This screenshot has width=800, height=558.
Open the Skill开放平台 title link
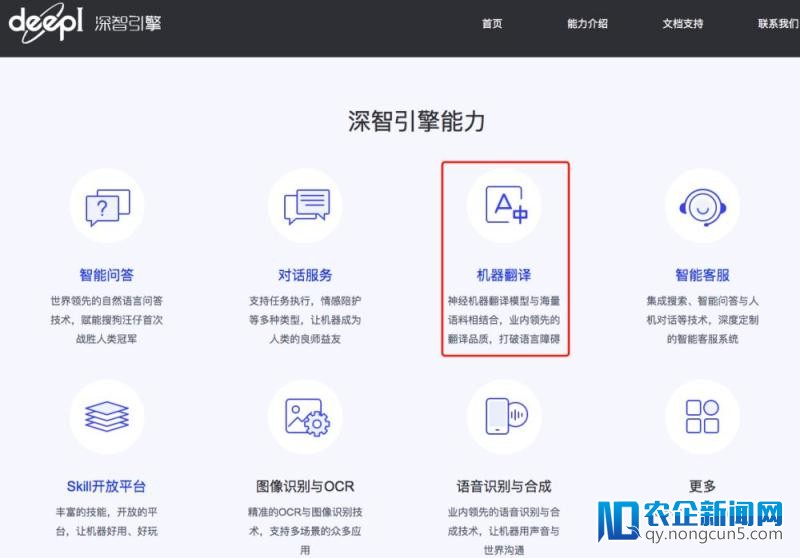click(106, 487)
